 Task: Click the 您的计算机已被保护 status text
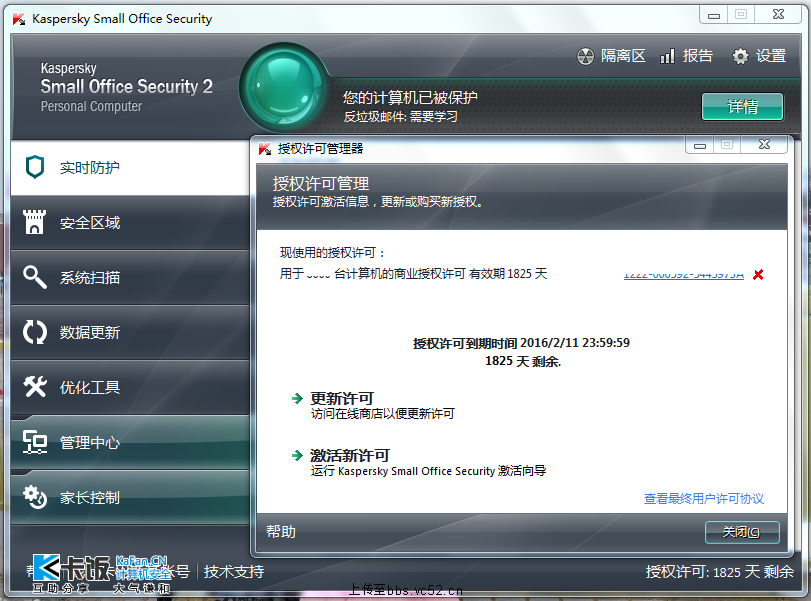[x=410, y=97]
